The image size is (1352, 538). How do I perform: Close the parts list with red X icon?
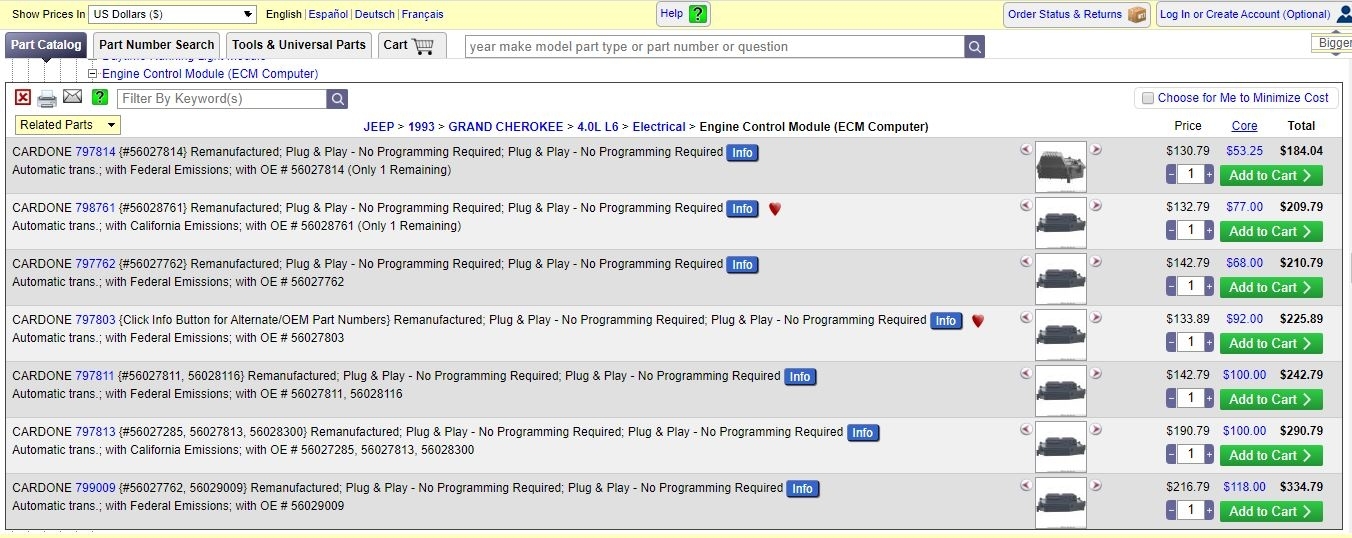(23, 98)
